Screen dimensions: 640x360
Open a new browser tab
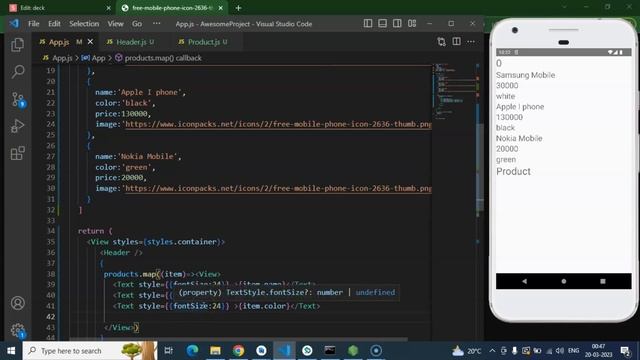(x=238, y=8)
